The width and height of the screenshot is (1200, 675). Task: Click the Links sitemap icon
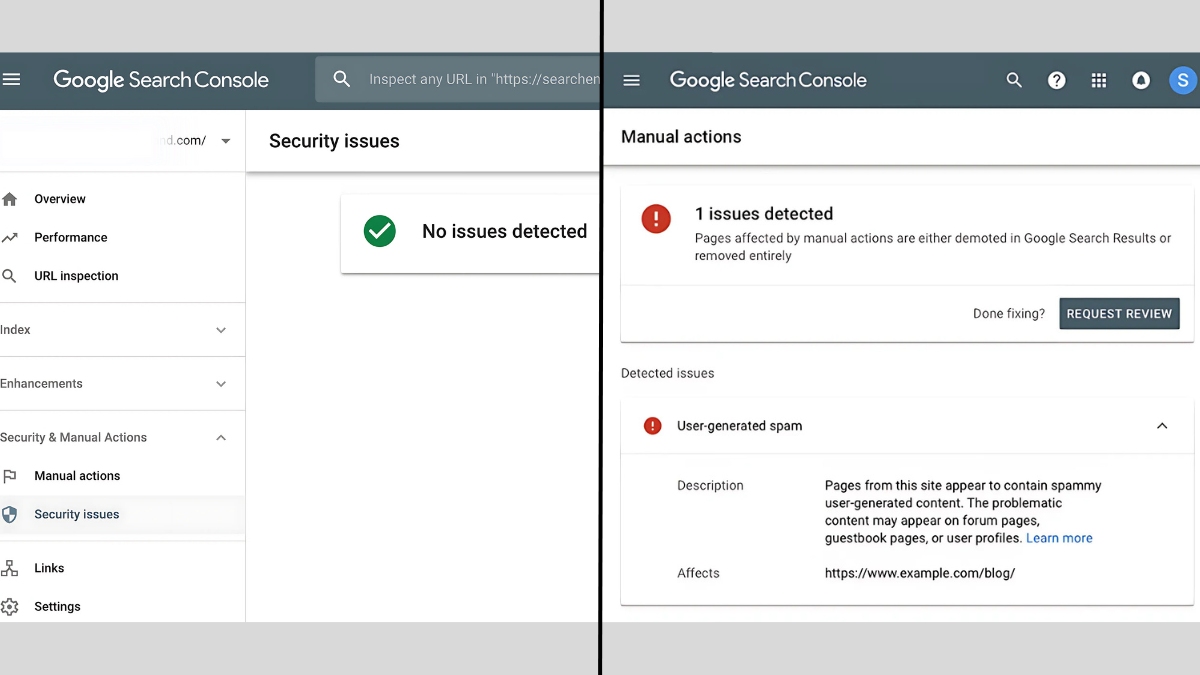10,568
